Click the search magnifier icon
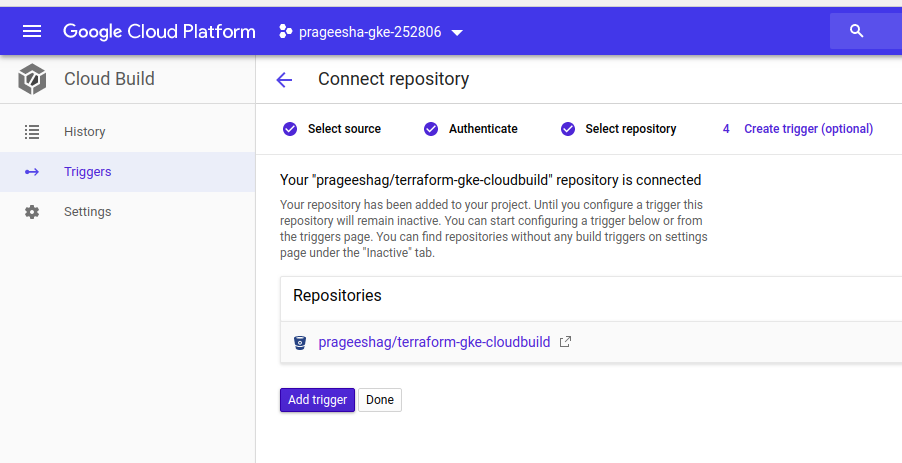 coord(857,31)
